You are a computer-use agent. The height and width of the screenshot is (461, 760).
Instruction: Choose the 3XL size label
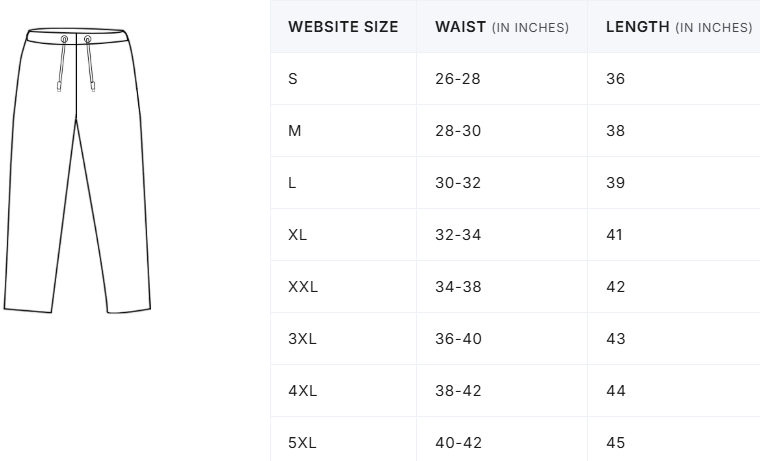302,339
